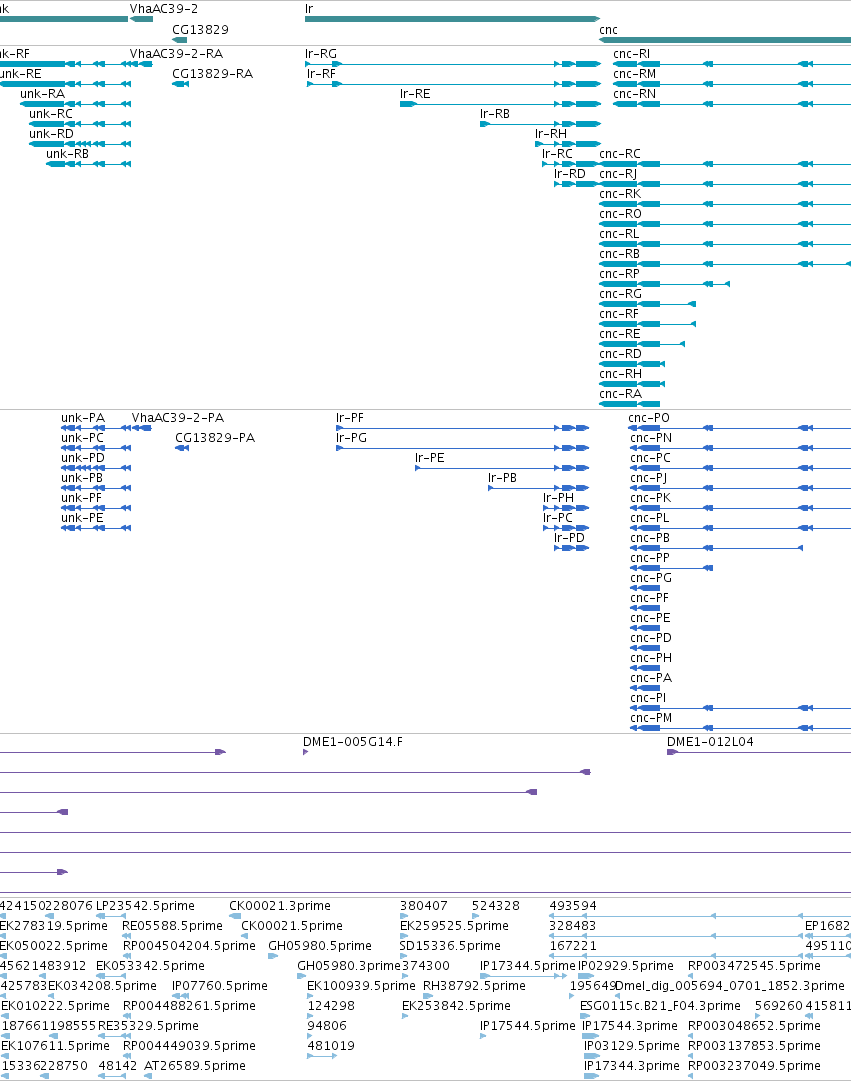This screenshot has height=1081, width=851.
Task: Select EST IP07760.5prime
Action: [x=220, y=986]
